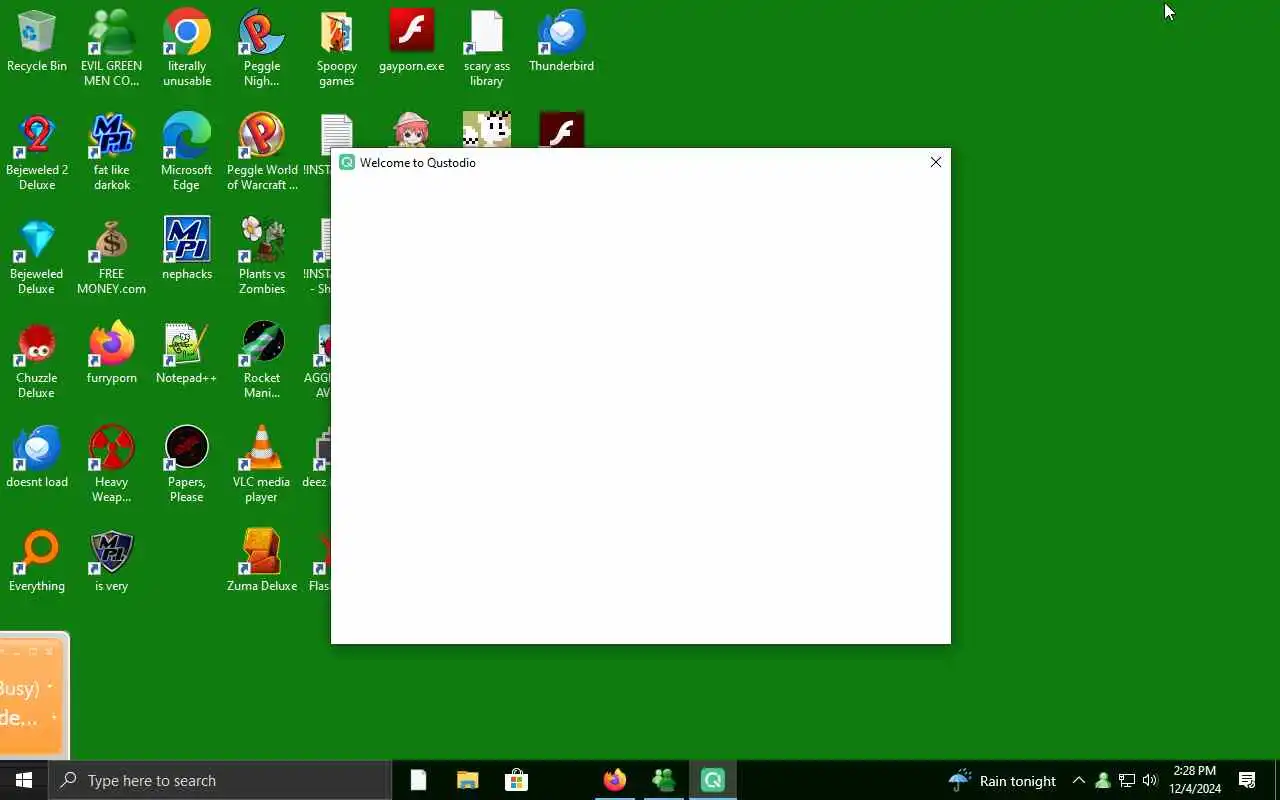Screen dimensions: 1280x800
Task: Switch to Firefox on the taskbar
Action: click(615, 780)
